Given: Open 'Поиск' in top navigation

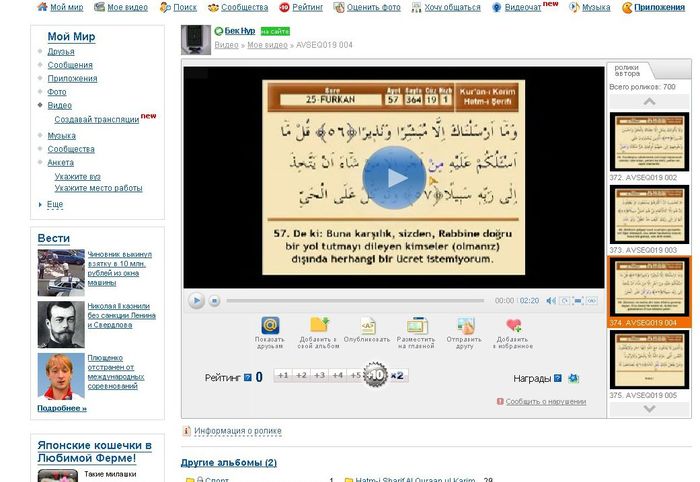Looking at the screenshot, I should pyautogui.click(x=185, y=7).
